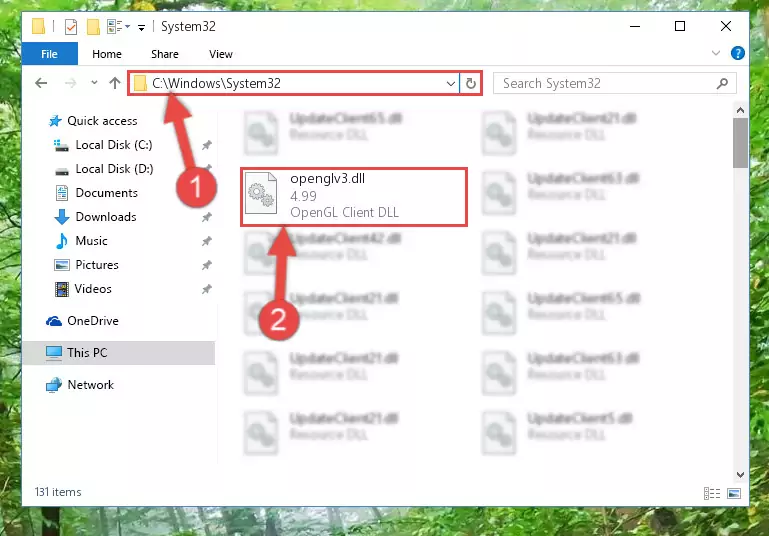This screenshot has width=769, height=536.
Task: Switch to Large icons view in status bar
Action: 734,493
